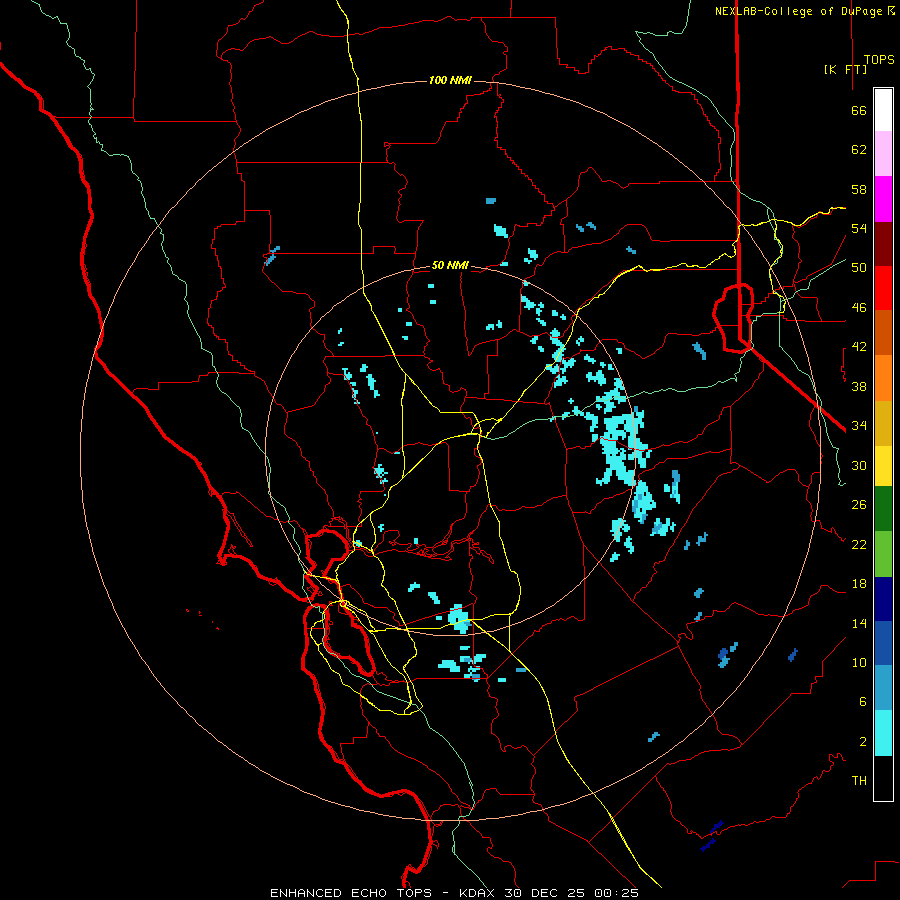The height and width of the screenshot is (900, 900).
Task: Click the light blue legend swatch
Action: click(x=883, y=688)
